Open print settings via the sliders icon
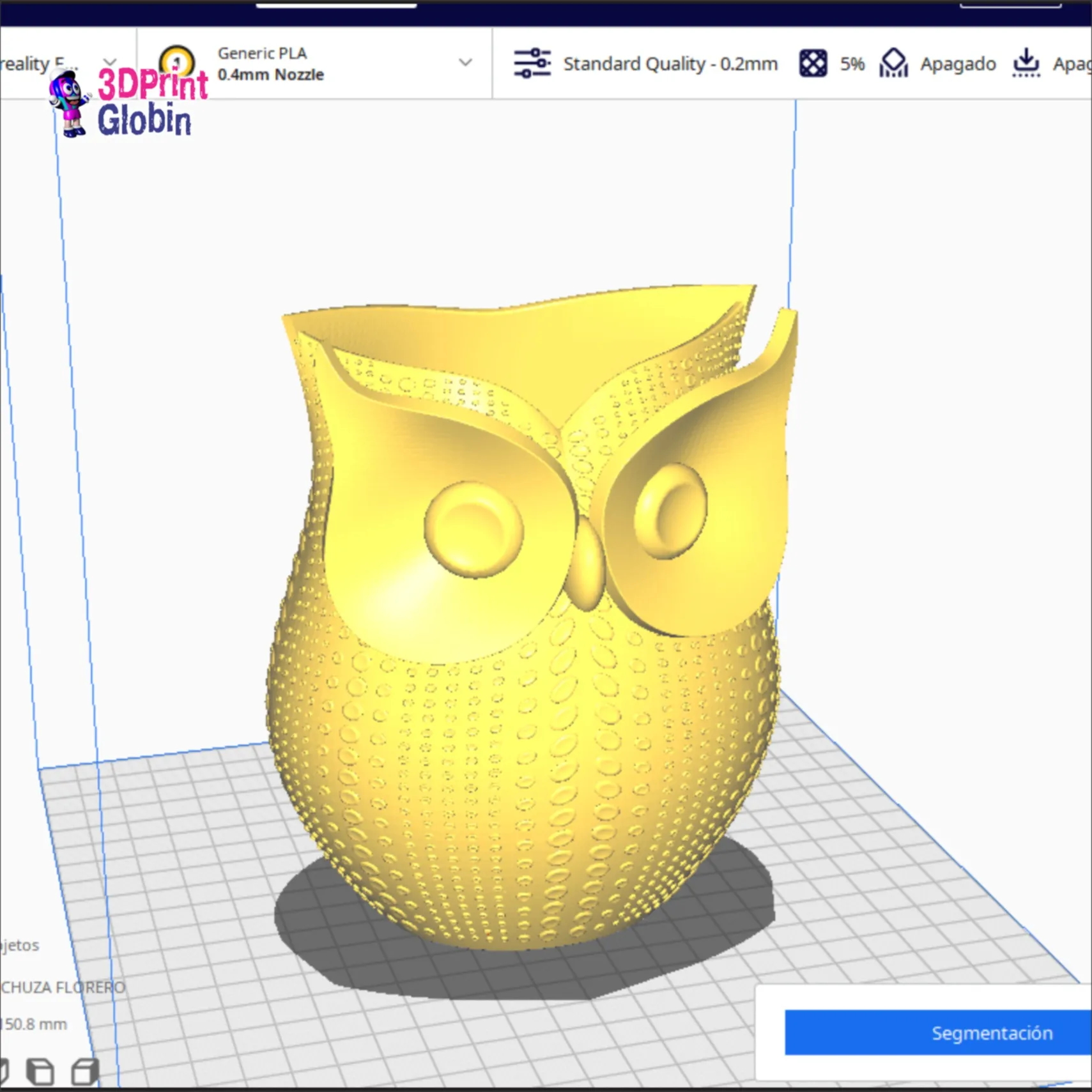1092x1092 pixels. point(532,63)
